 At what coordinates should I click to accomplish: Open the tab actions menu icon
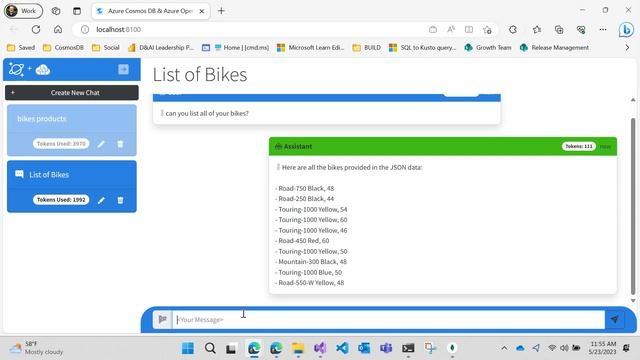click(x=77, y=11)
